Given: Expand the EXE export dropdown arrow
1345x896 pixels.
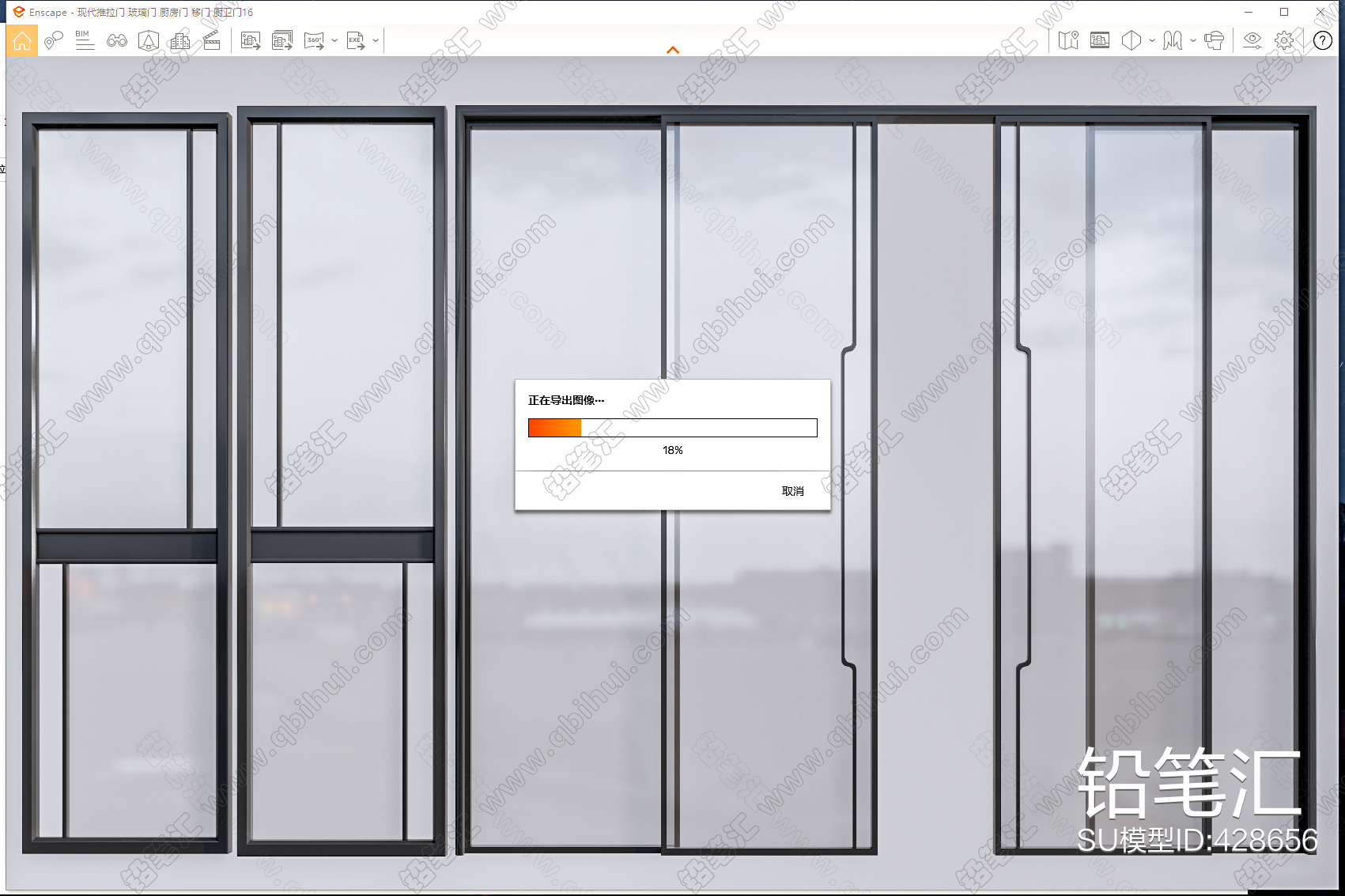Looking at the screenshot, I should click(376, 40).
